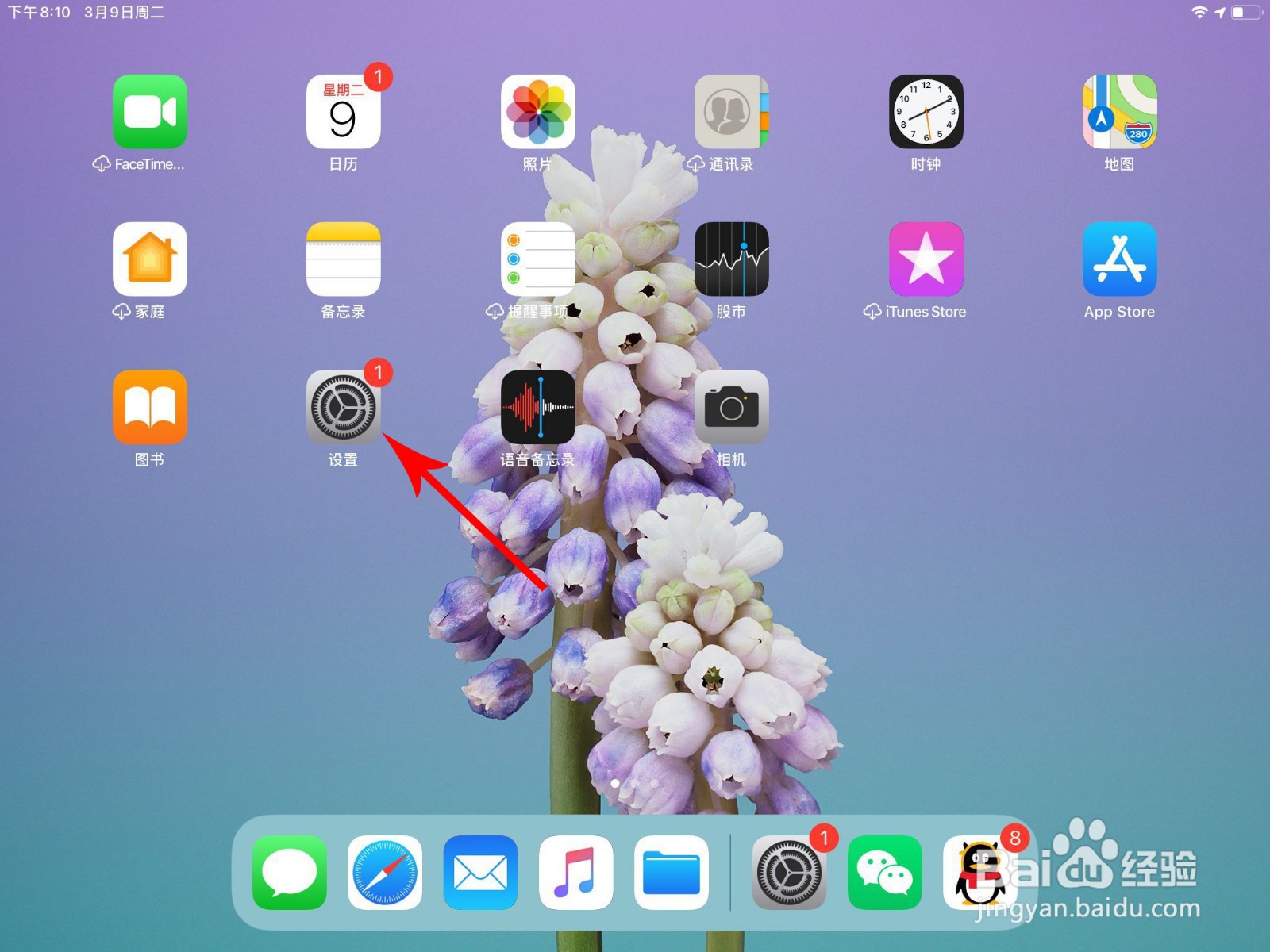This screenshot has width=1270, height=952.
Task: Open the Books app (图书)
Action: coord(149,407)
